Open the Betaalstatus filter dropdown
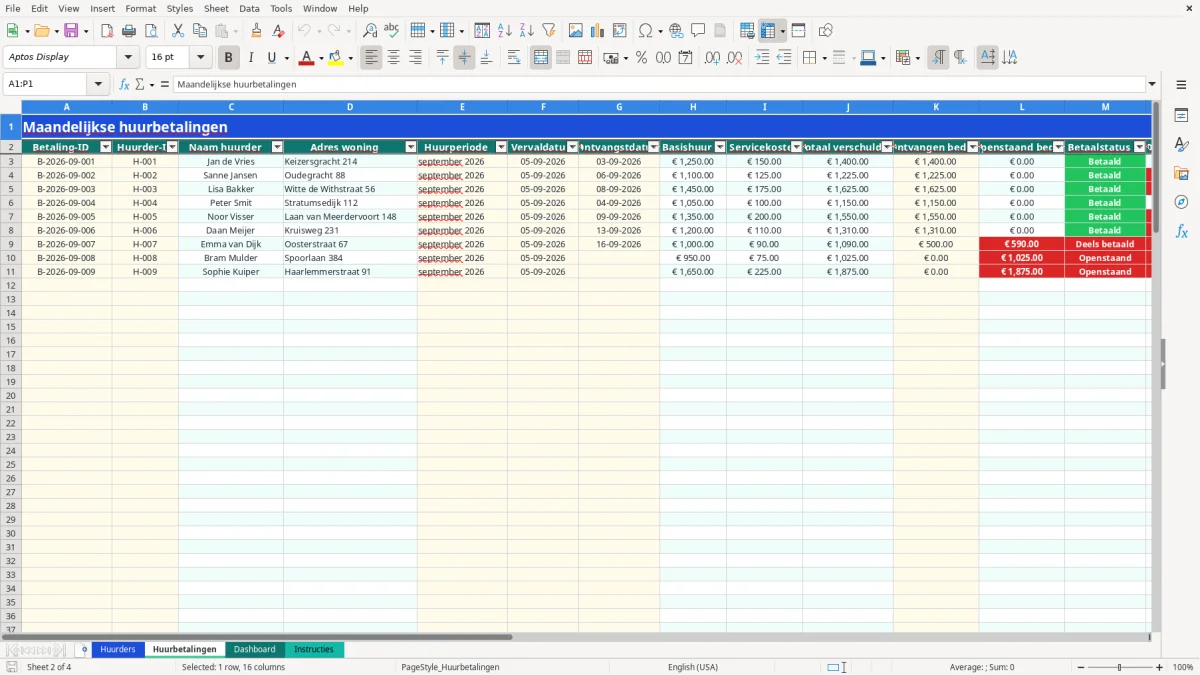 1139,147
